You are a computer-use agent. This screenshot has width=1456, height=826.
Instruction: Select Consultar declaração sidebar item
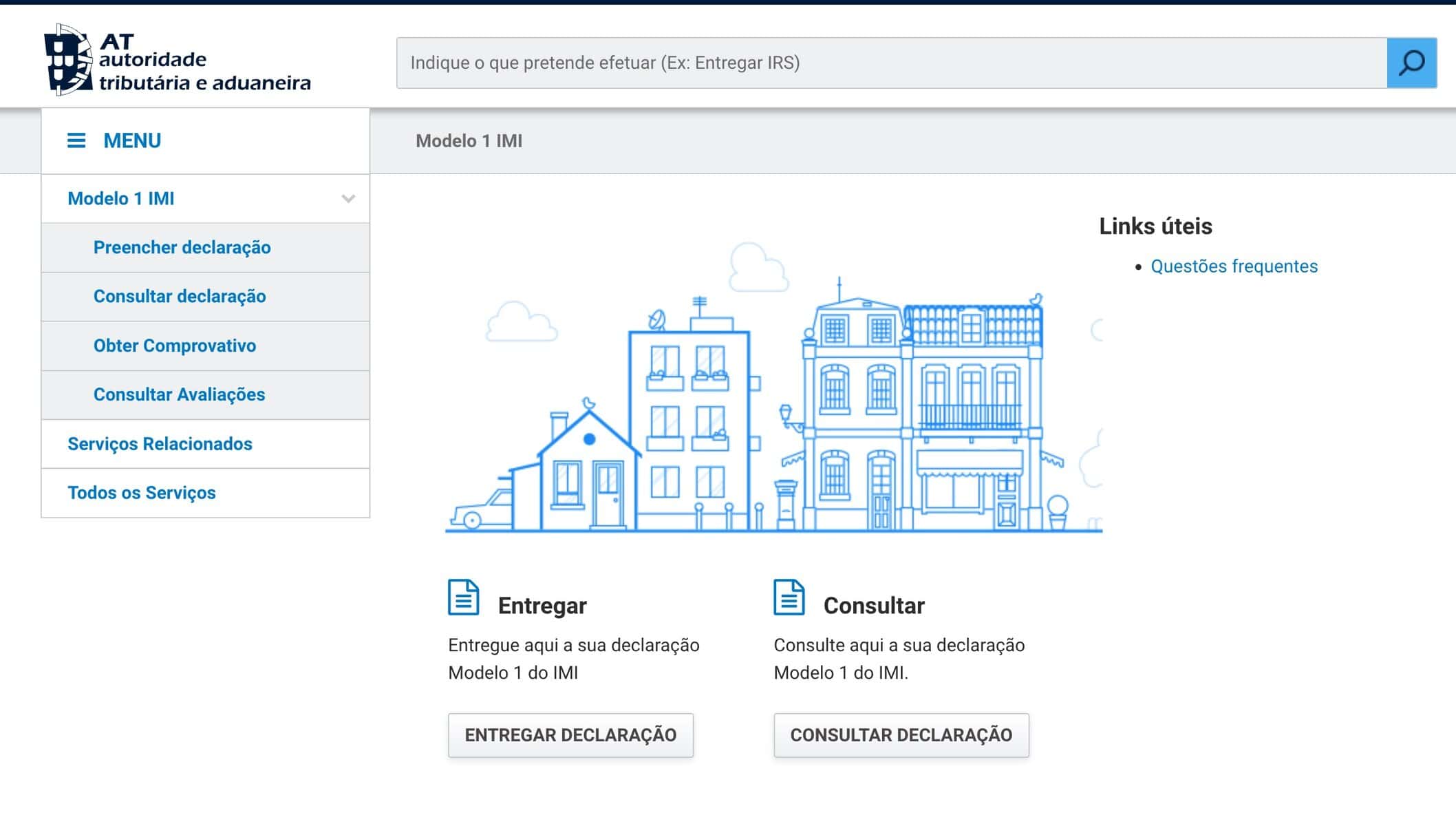(180, 297)
